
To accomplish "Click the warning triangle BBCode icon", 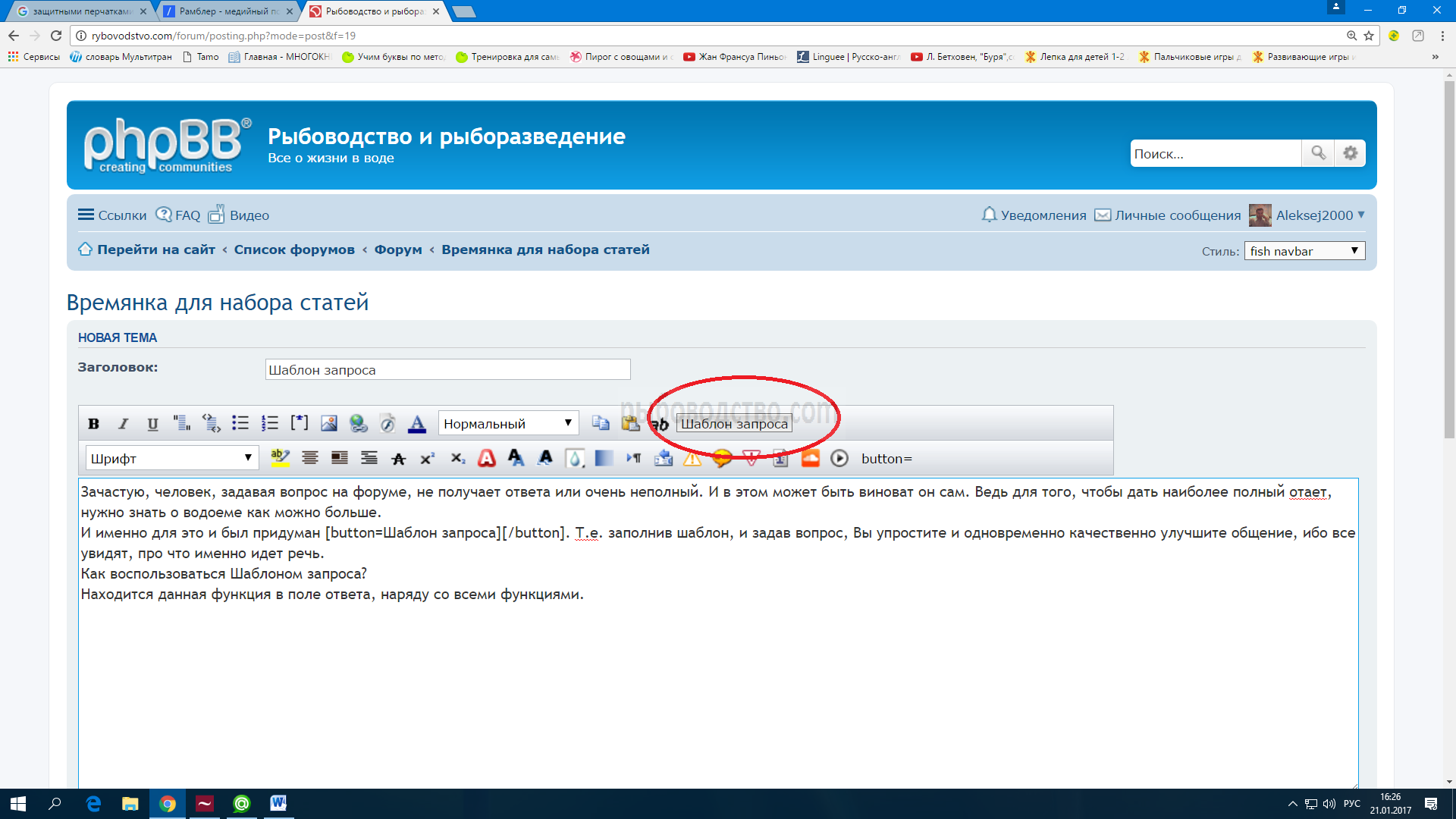I will 692,458.
